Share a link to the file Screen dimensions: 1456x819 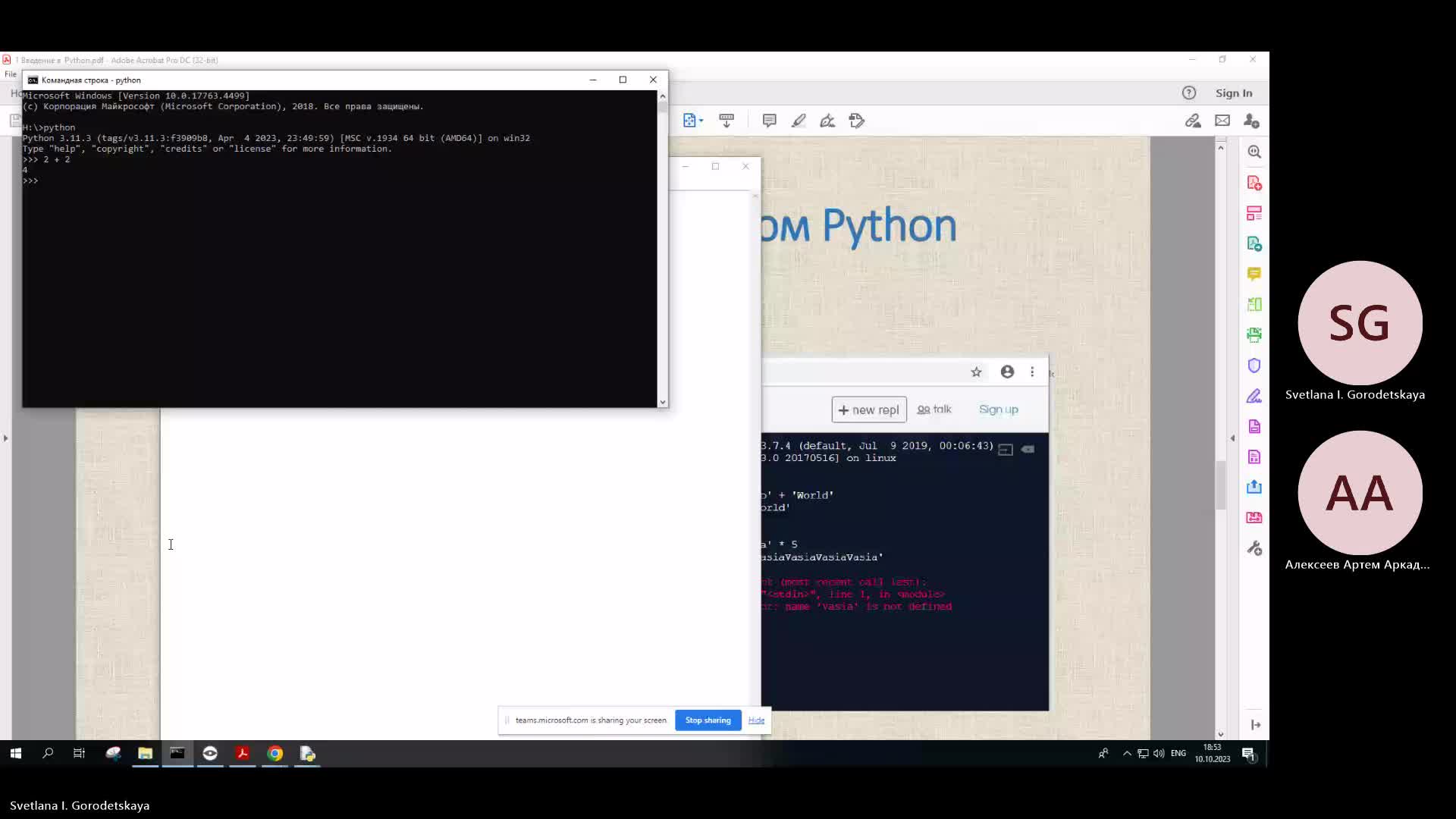point(1193,121)
